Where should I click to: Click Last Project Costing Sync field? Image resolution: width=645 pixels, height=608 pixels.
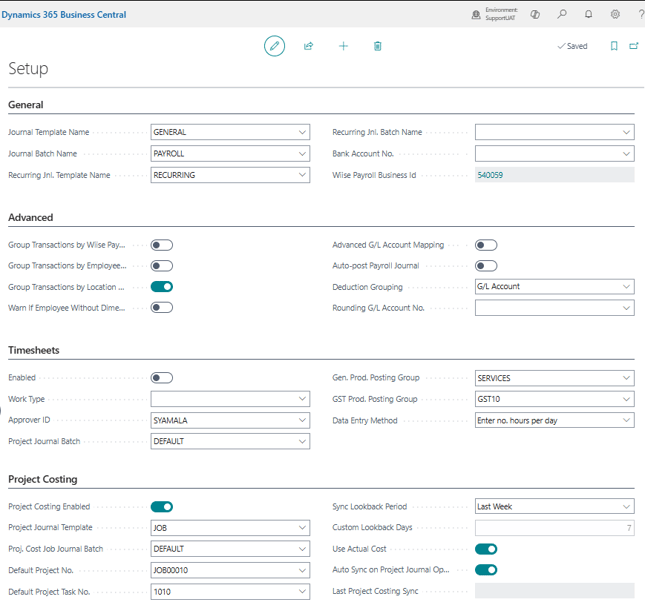click(x=555, y=591)
